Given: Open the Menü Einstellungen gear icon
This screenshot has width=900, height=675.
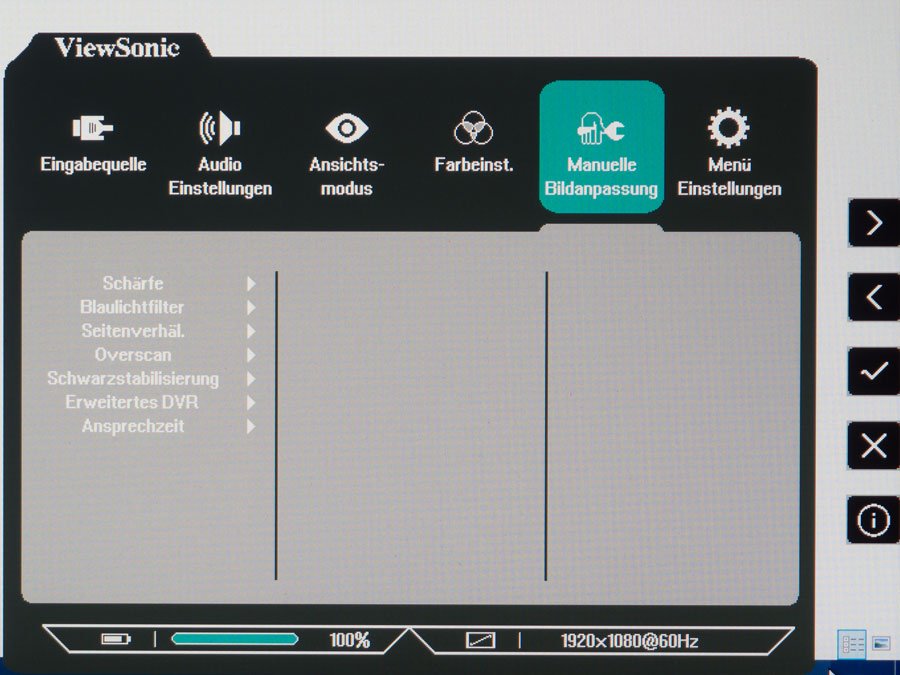Looking at the screenshot, I should point(728,128).
